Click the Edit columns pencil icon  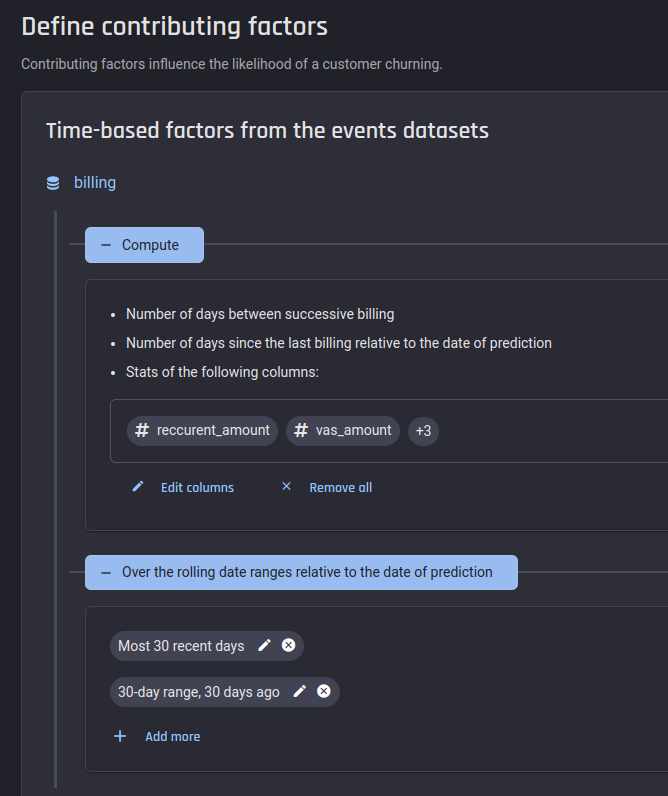[138, 487]
